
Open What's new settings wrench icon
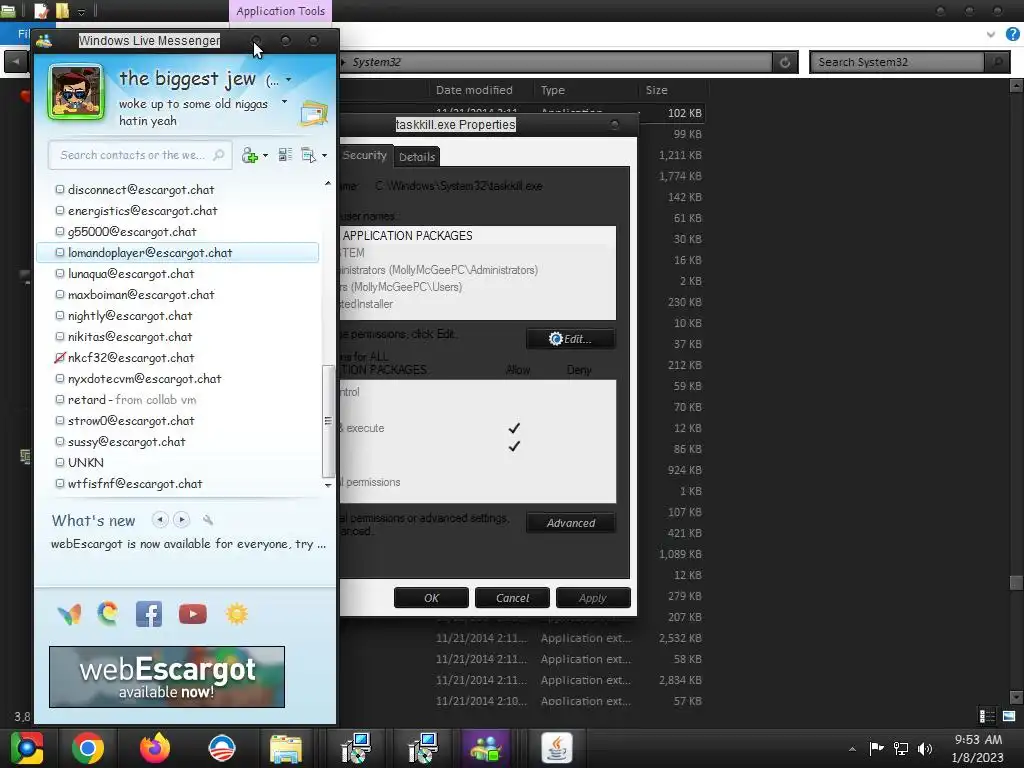coord(208,520)
